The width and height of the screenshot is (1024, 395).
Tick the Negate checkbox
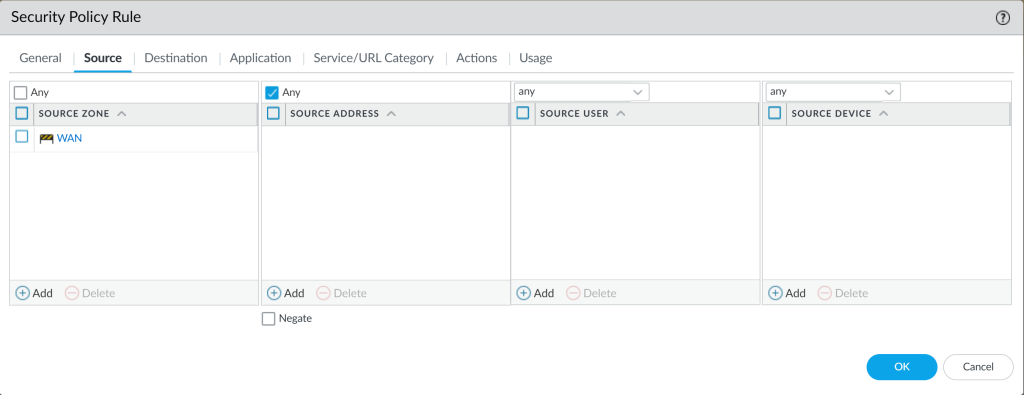tap(268, 319)
